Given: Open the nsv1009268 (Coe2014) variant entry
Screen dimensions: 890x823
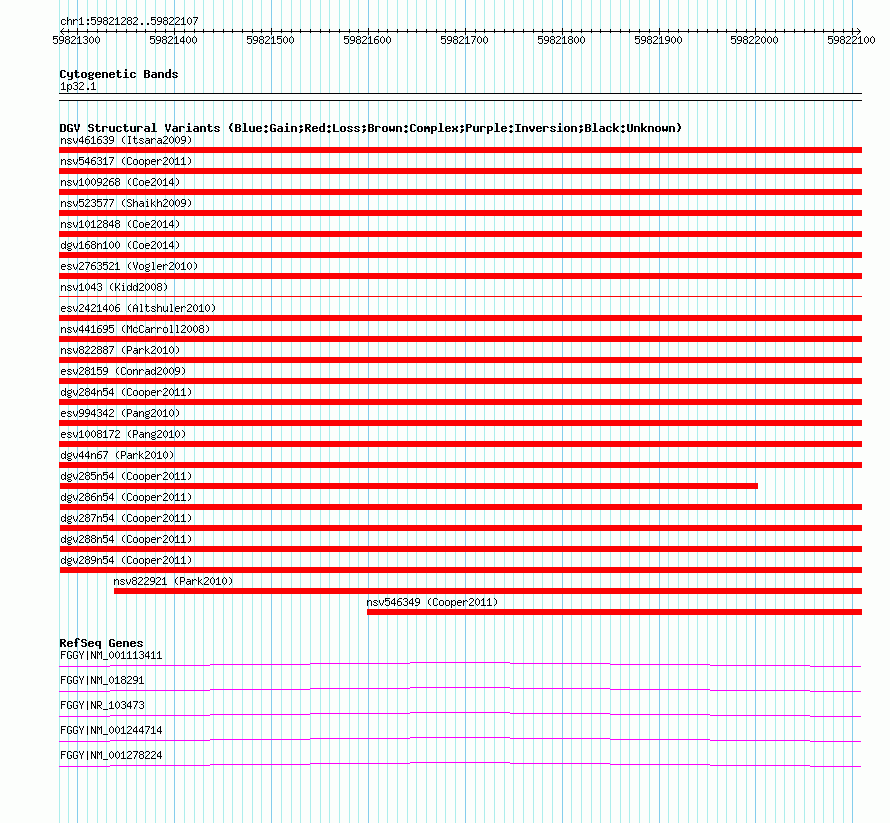Looking at the screenshot, I should (x=120, y=182).
